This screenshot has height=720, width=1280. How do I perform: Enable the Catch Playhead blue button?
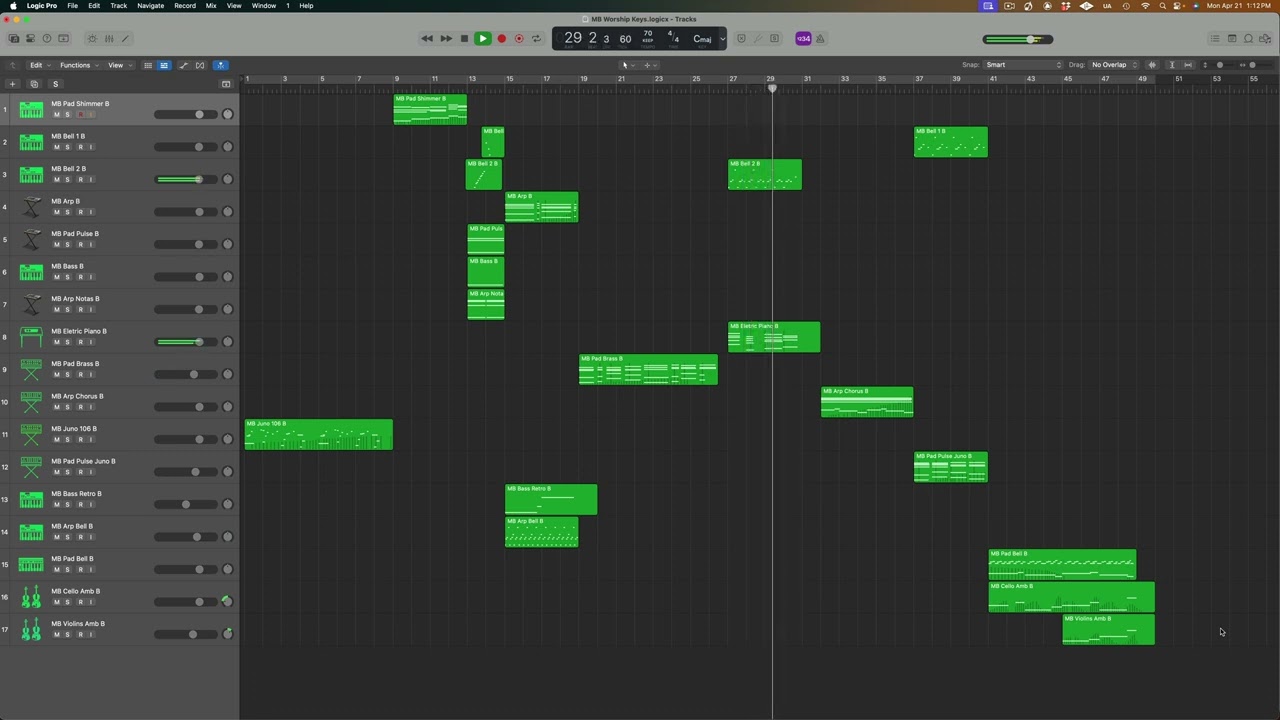pyautogui.click(x=220, y=65)
